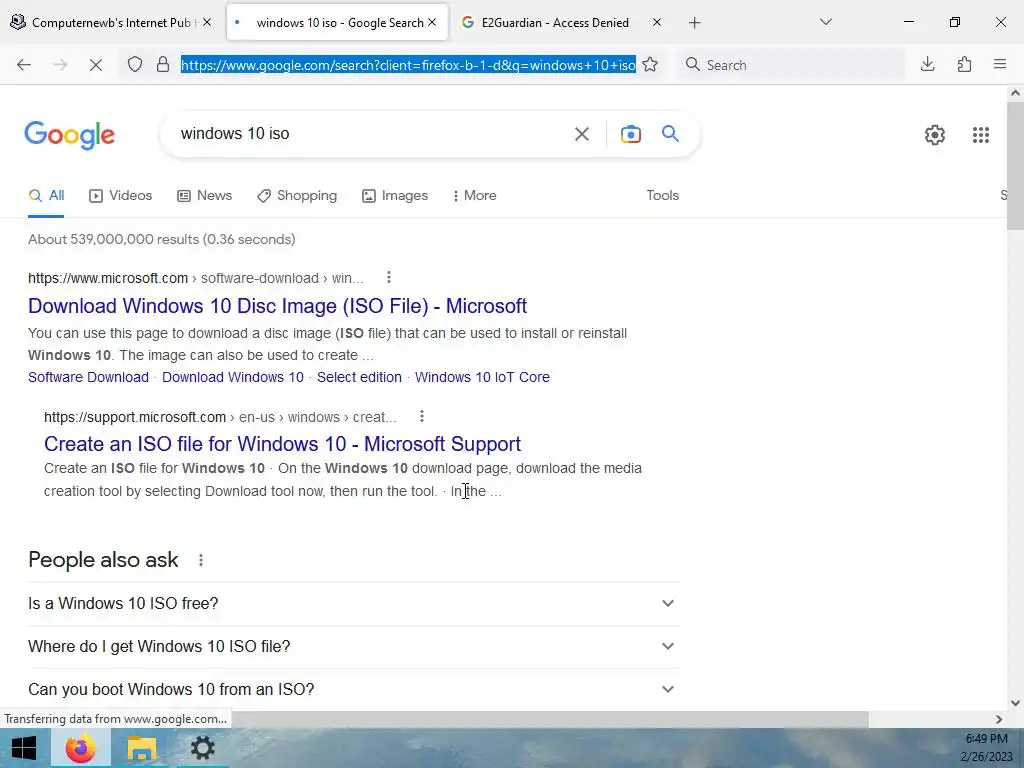
Task: Close the Computernewb's Internet Pub tab
Action: pyautogui.click(x=206, y=22)
